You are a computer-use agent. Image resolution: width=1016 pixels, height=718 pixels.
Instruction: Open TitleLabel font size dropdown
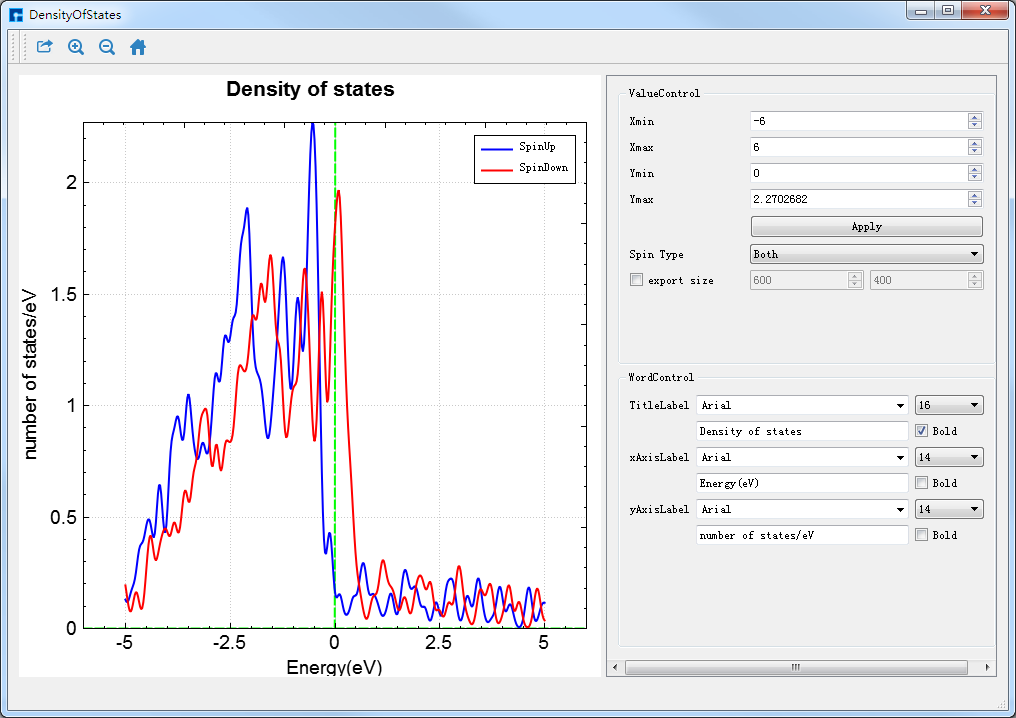949,405
